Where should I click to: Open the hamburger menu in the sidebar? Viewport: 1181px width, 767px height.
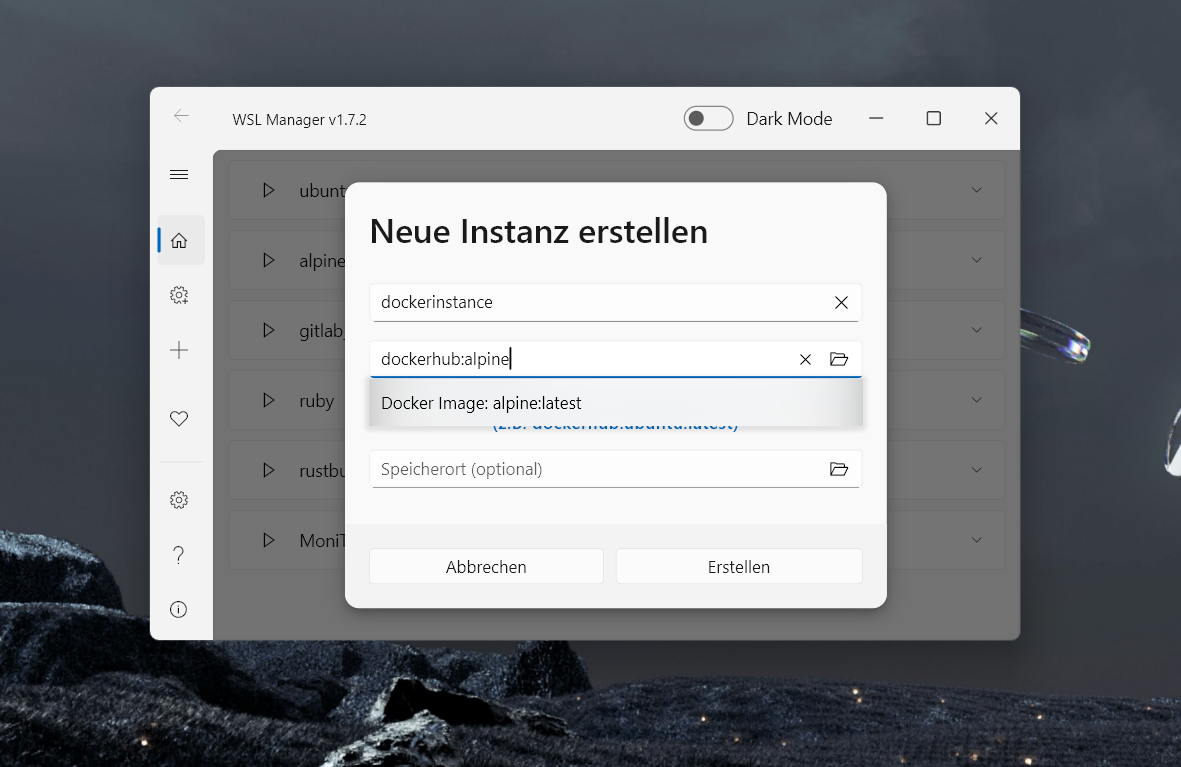pyautogui.click(x=179, y=174)
